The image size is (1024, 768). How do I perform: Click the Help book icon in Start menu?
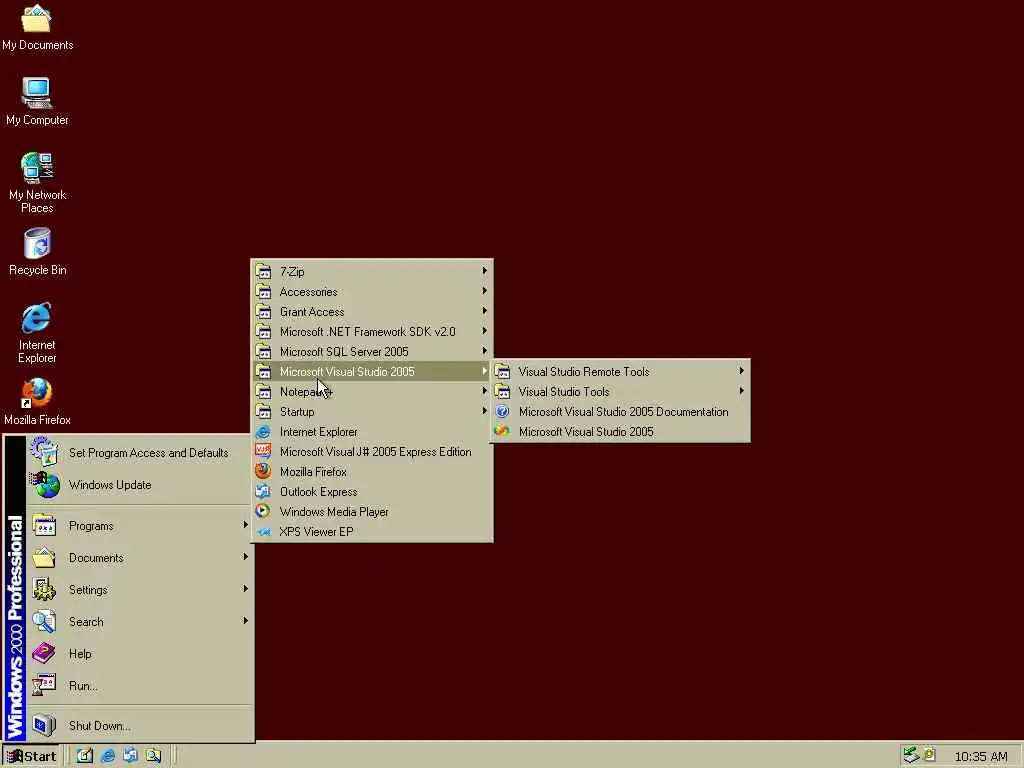44,654
